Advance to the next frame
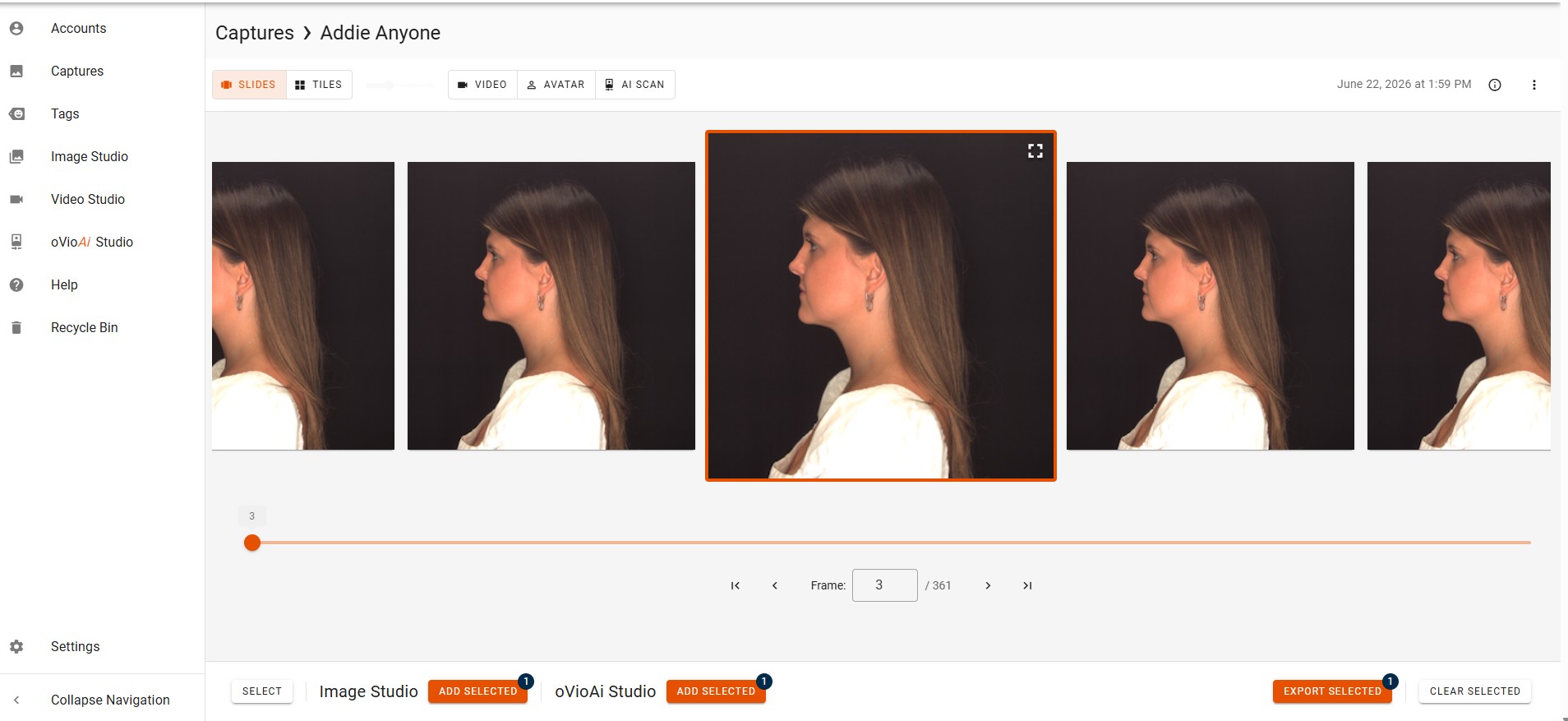The width and height of the screenshot is (1568, 721). tap(988, 585)
